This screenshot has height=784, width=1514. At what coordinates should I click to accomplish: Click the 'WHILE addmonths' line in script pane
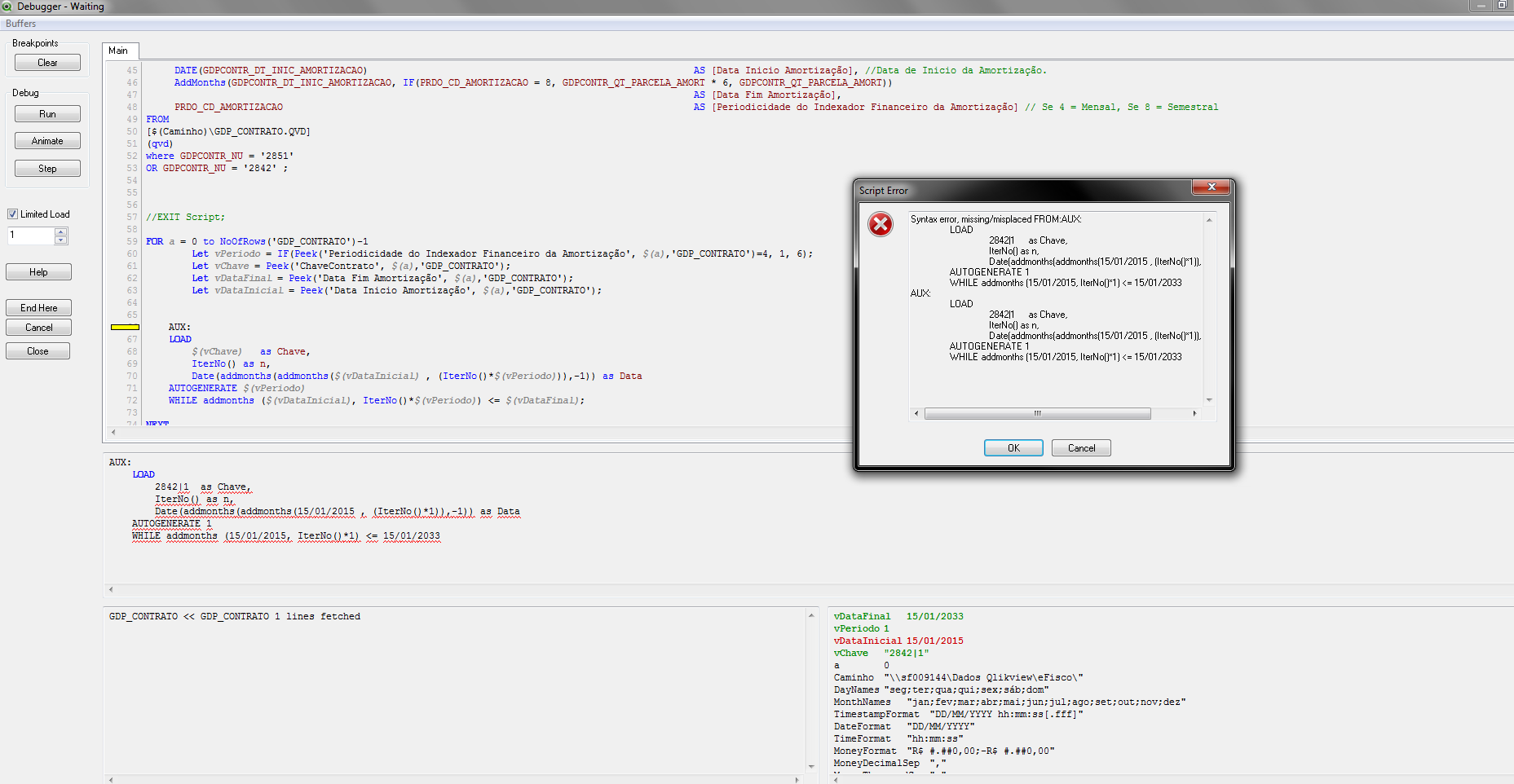377,400
